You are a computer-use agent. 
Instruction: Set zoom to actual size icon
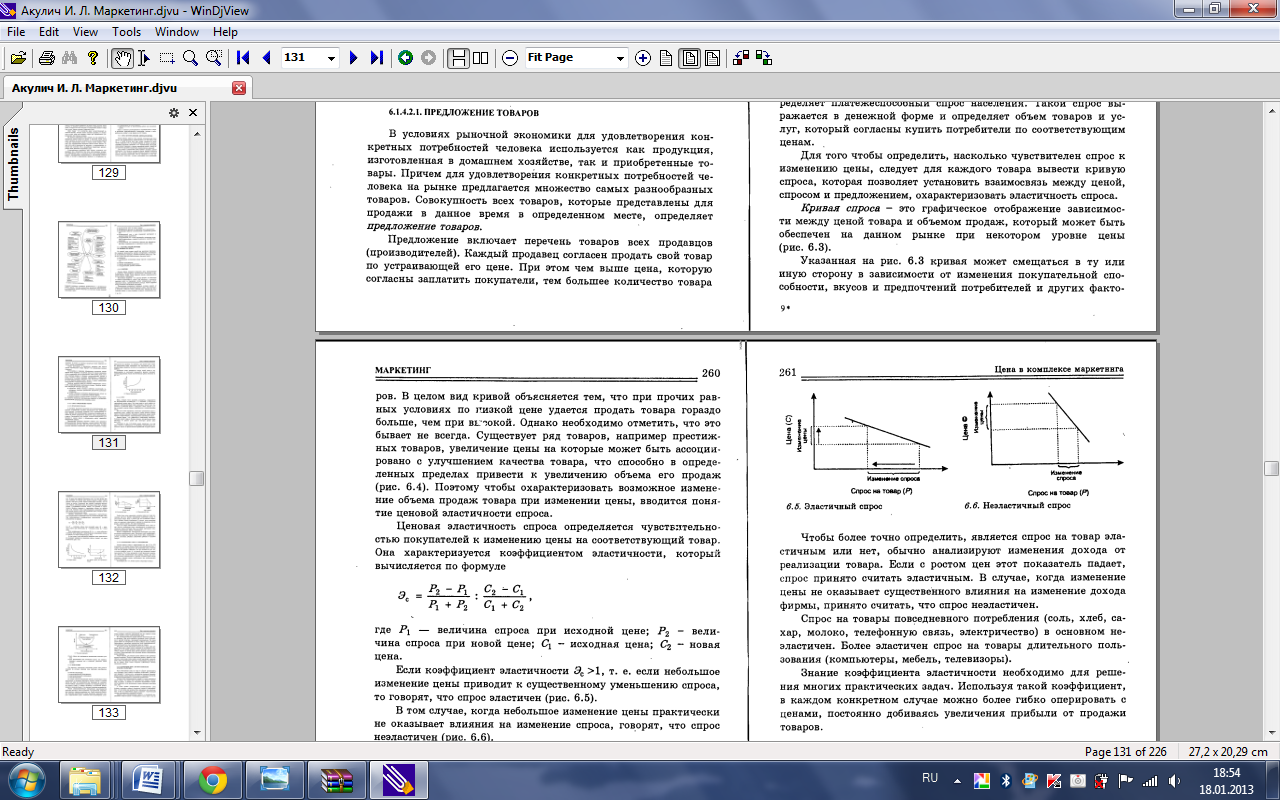[665, 58]
